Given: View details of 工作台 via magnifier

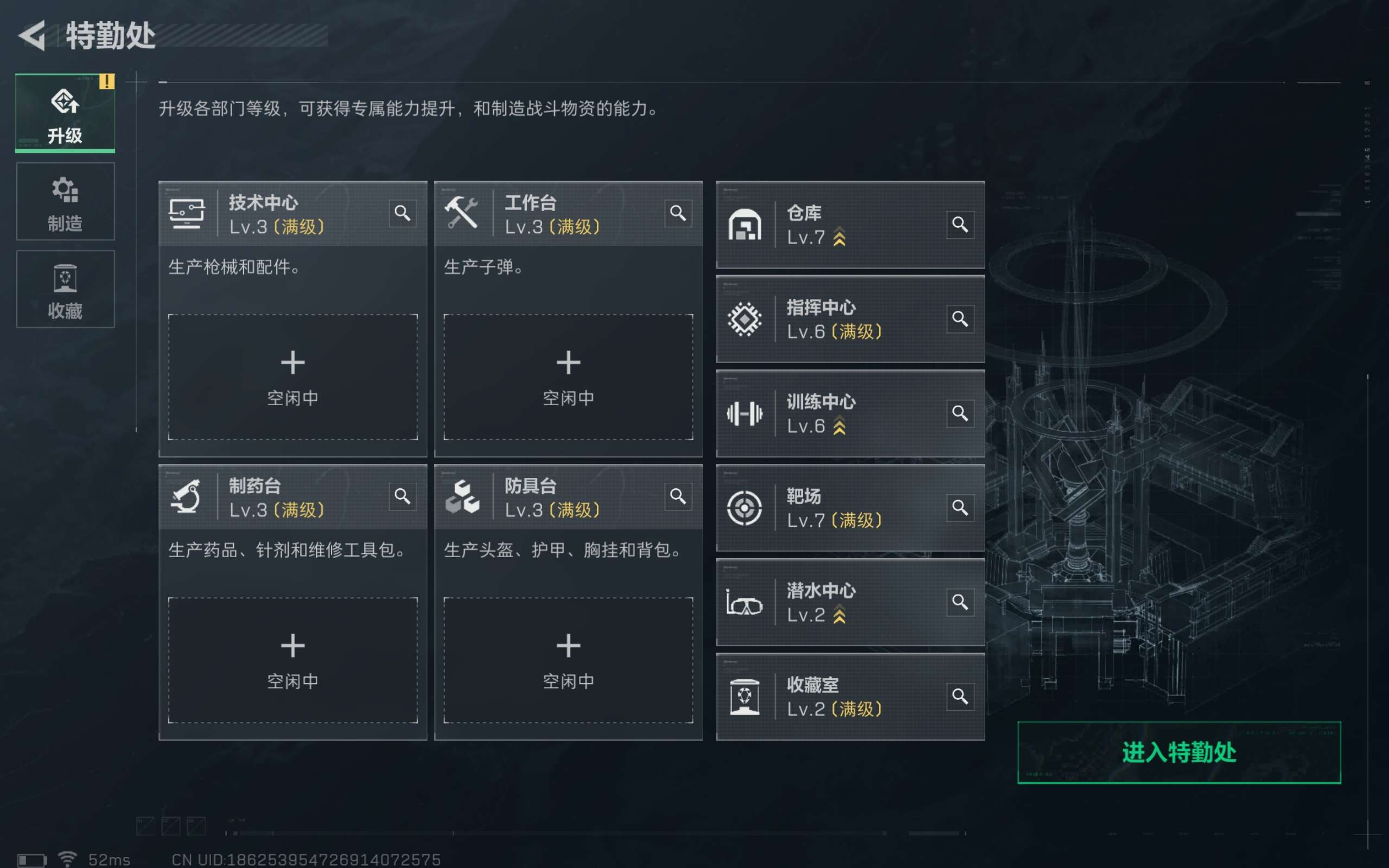Looking at the screenshot, I should pos(678,214).
